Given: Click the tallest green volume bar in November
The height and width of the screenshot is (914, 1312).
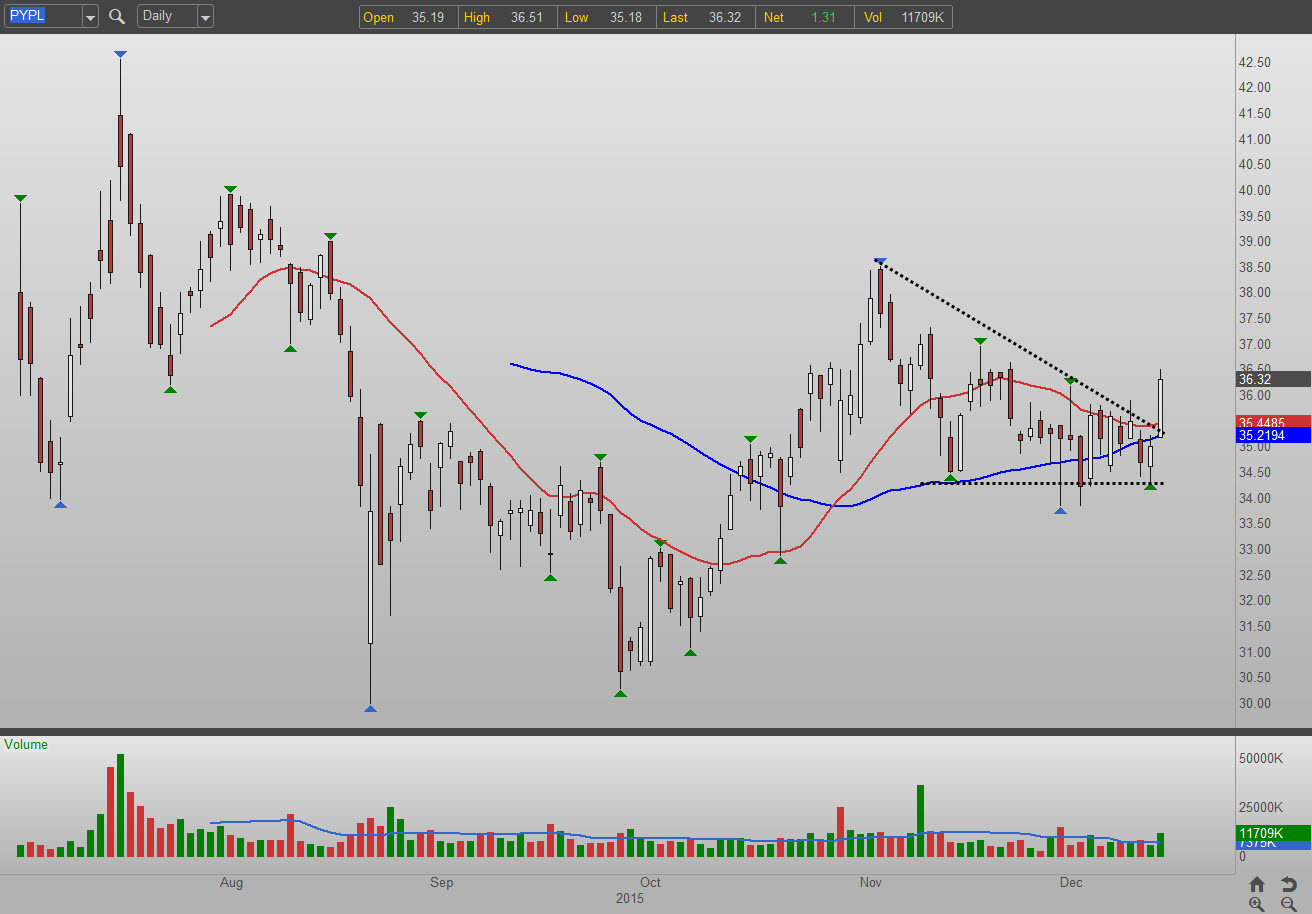Looking at the screenshot, I should (920, 821).
